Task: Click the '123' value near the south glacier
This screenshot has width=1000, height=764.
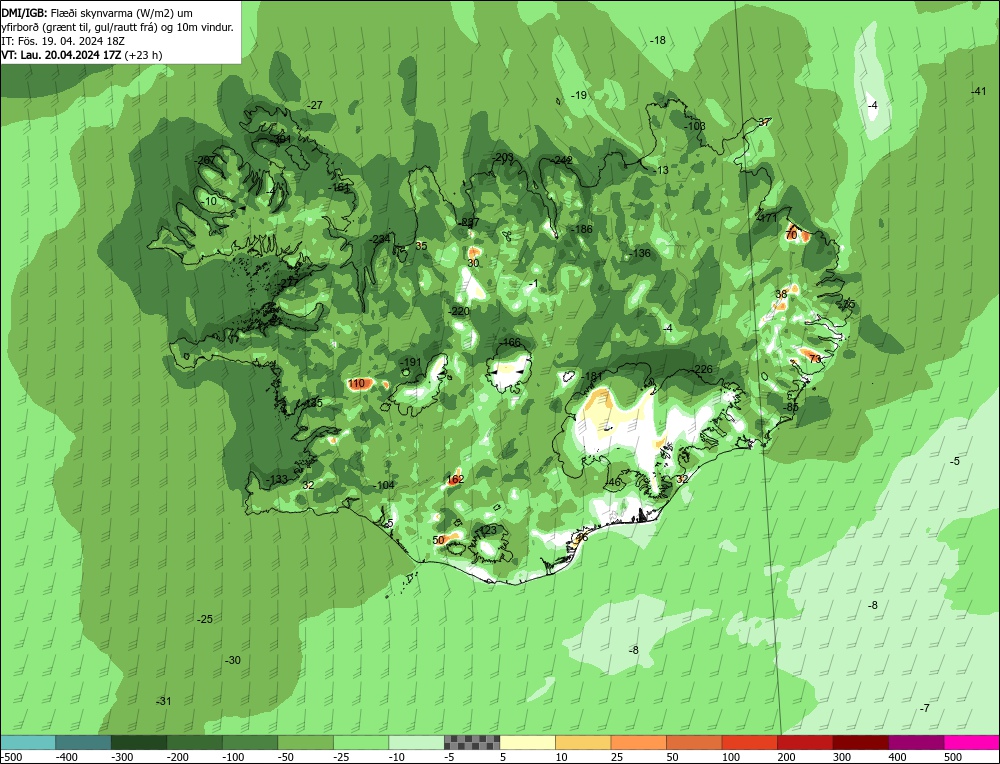Action: coord(488,531)
